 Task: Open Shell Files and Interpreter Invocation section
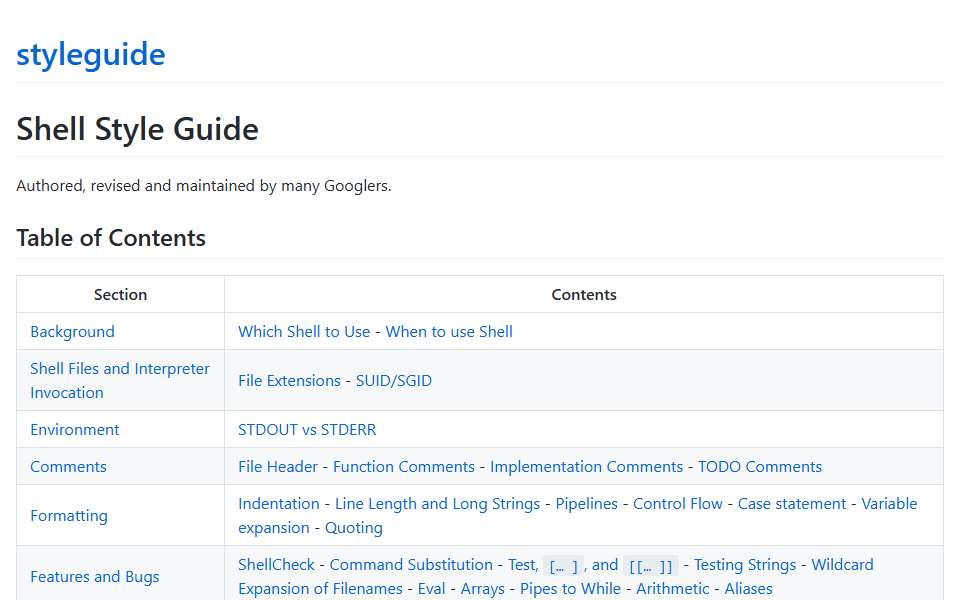[120, 380]
